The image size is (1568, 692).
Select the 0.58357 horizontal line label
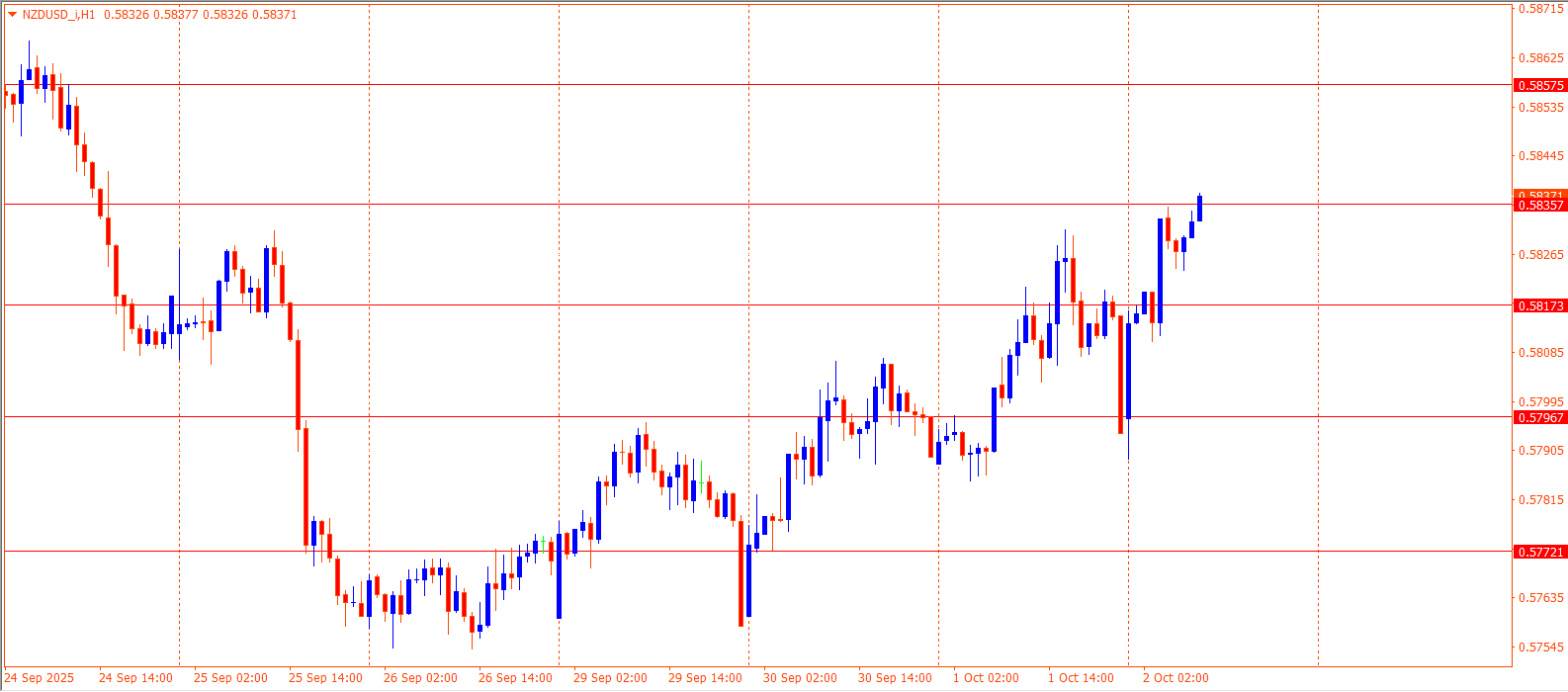(x=1540, y=206)
